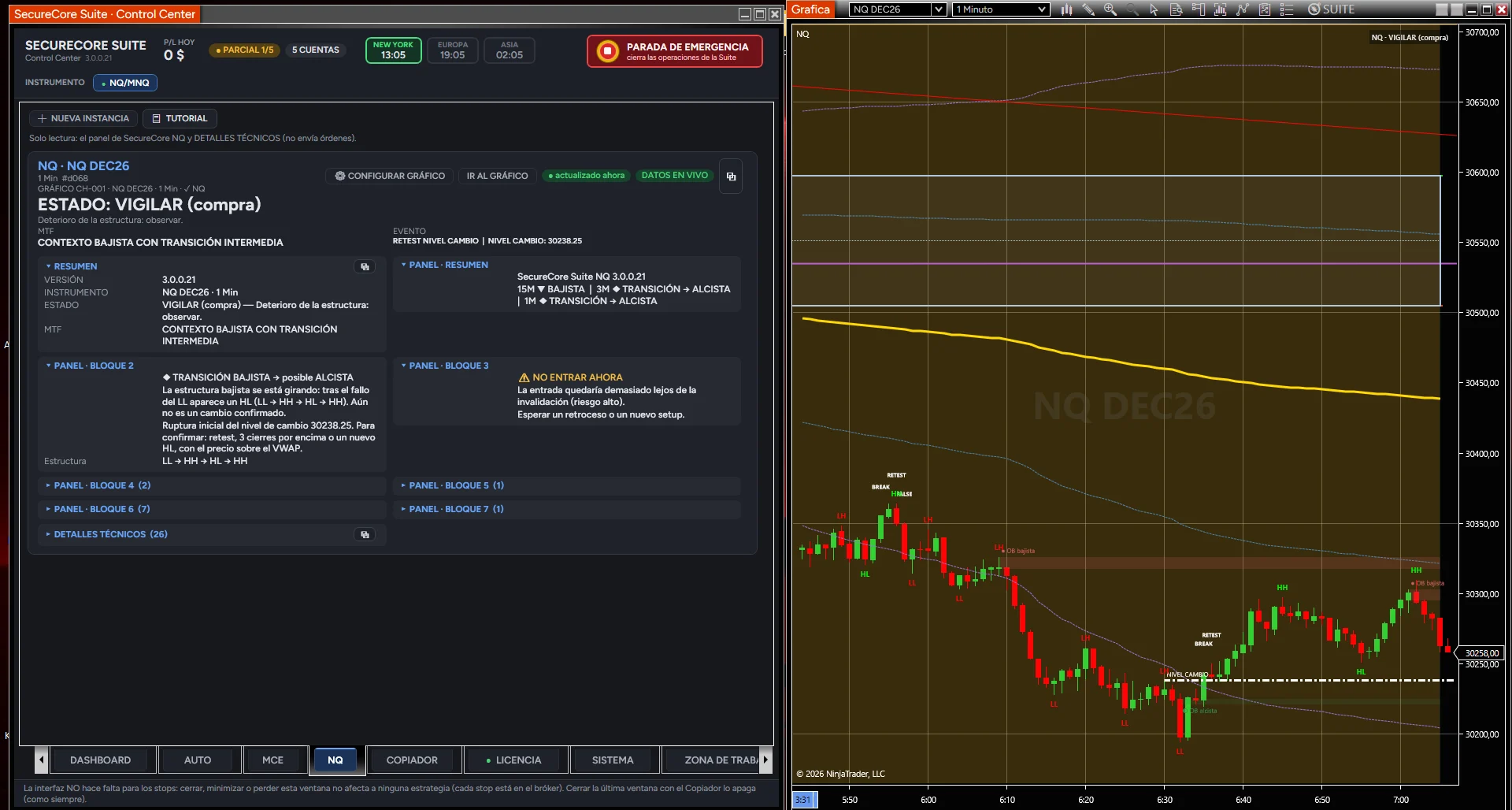1512x810 pixels.
Task: Copy the DETALLES TÉCNICOS section
Action: 365,535
